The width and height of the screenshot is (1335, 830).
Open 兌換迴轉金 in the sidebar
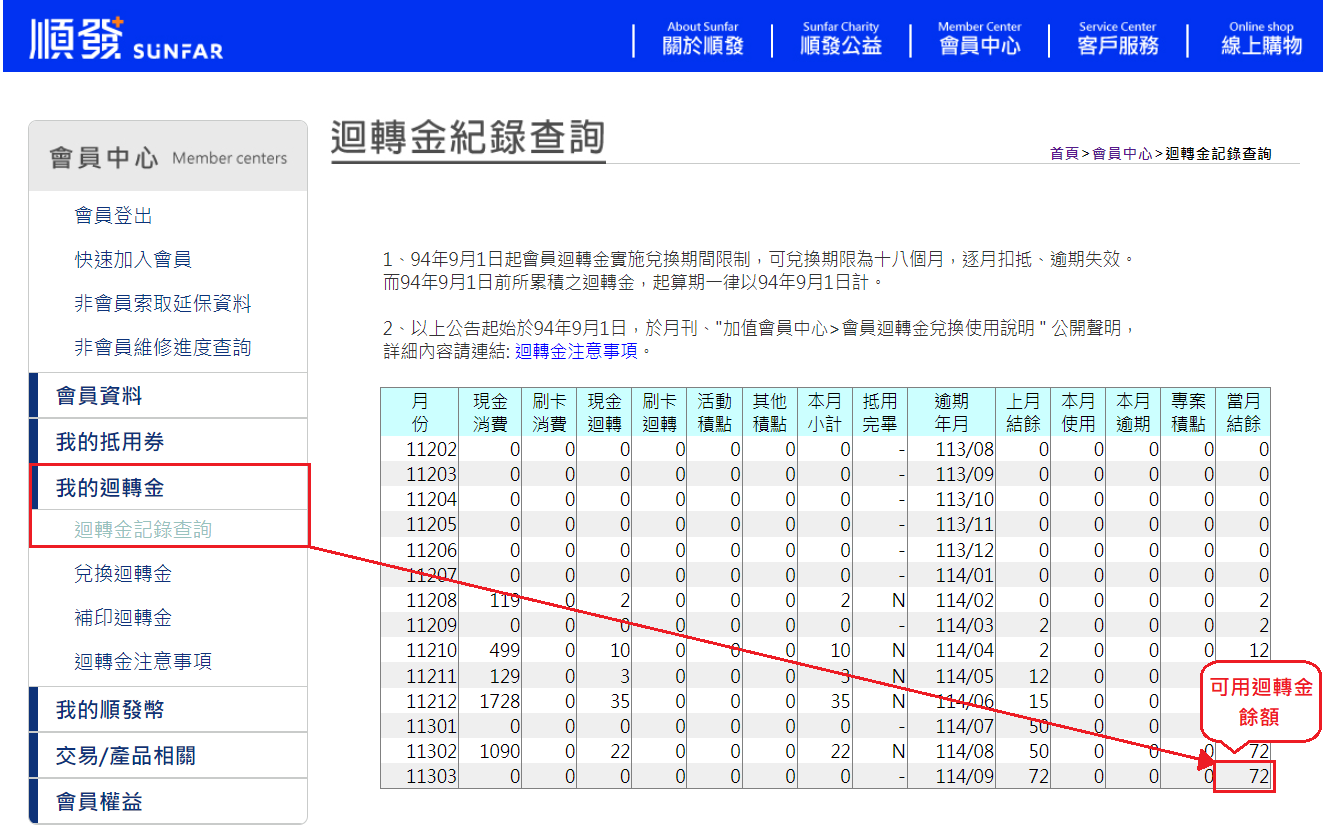click(x=123, y=574)
